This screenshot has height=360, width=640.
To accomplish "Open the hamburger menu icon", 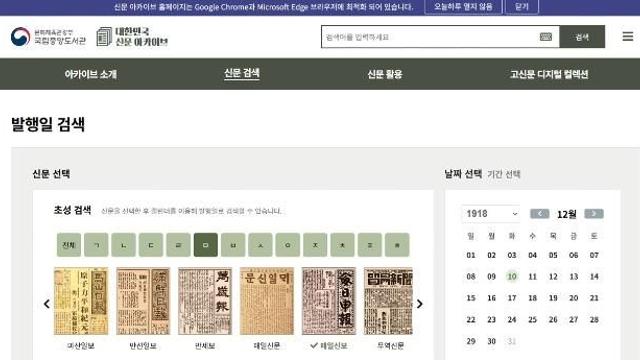I will point(628,37).
